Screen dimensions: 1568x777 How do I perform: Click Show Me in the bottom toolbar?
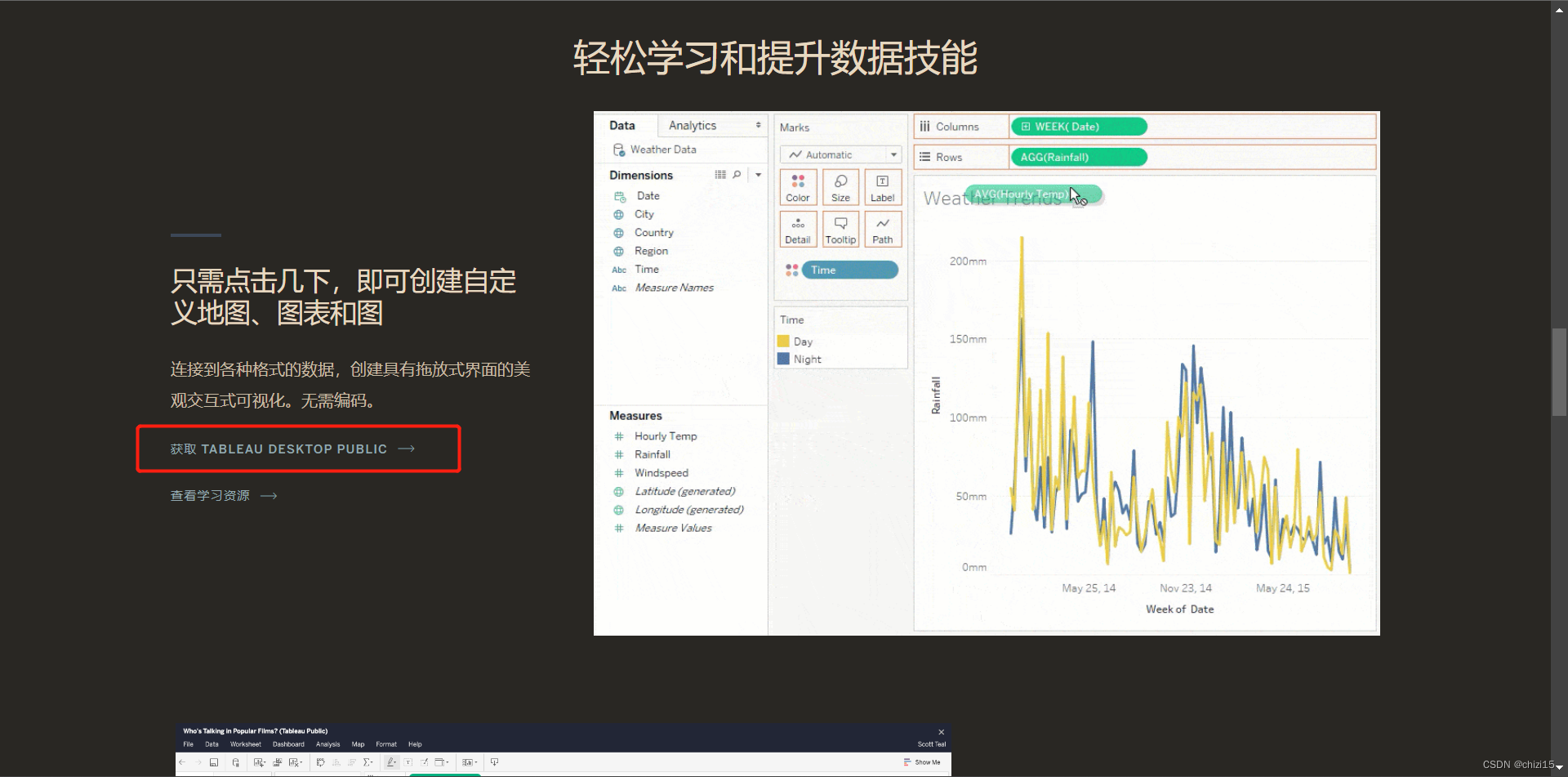coord(922,762)
